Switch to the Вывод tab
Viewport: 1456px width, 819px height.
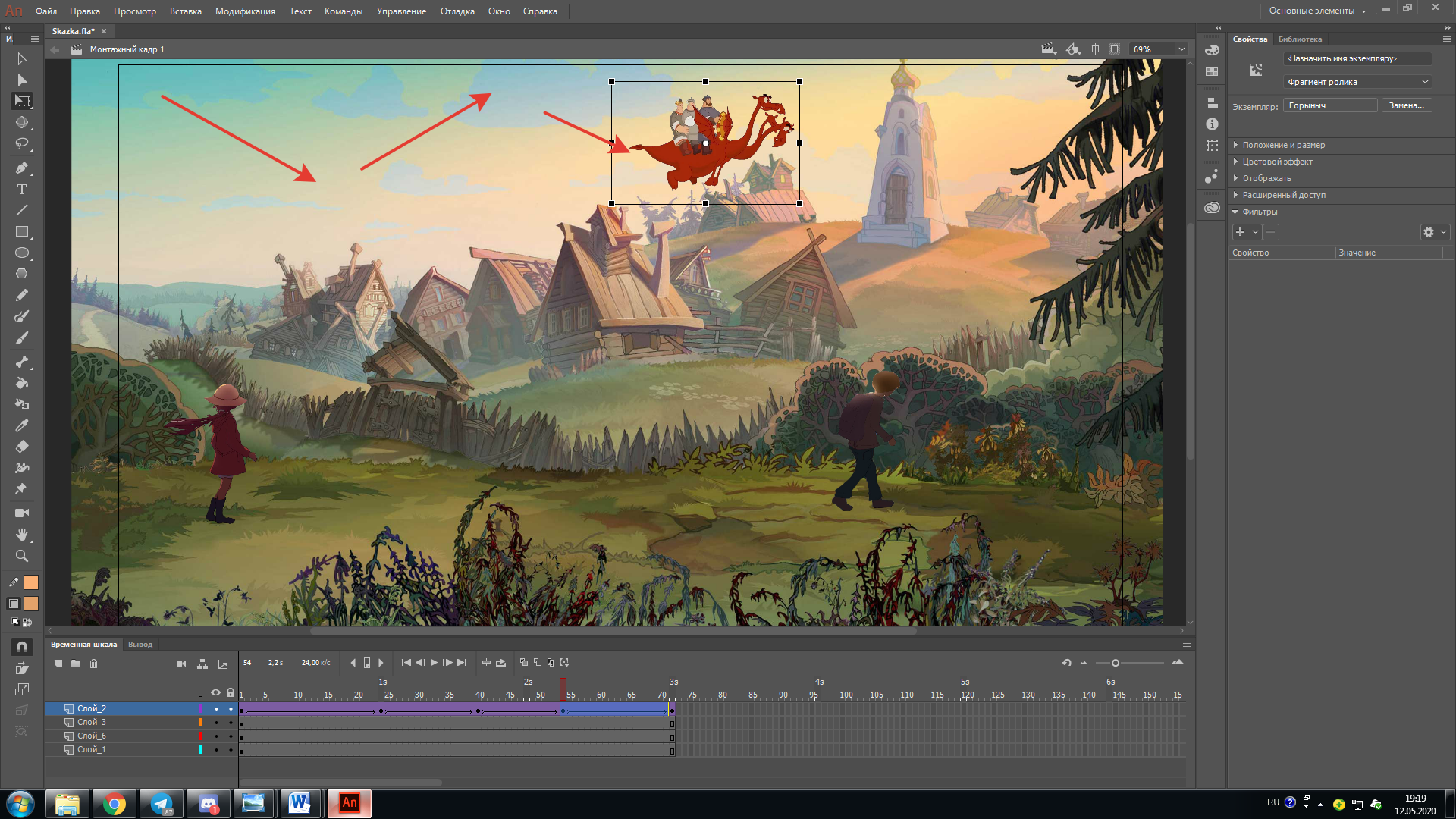(140, 645)
